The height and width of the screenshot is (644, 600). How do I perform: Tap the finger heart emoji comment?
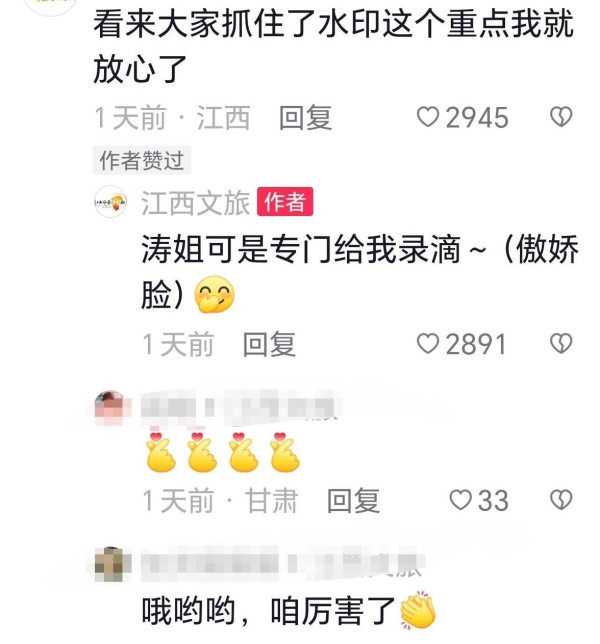223,452
